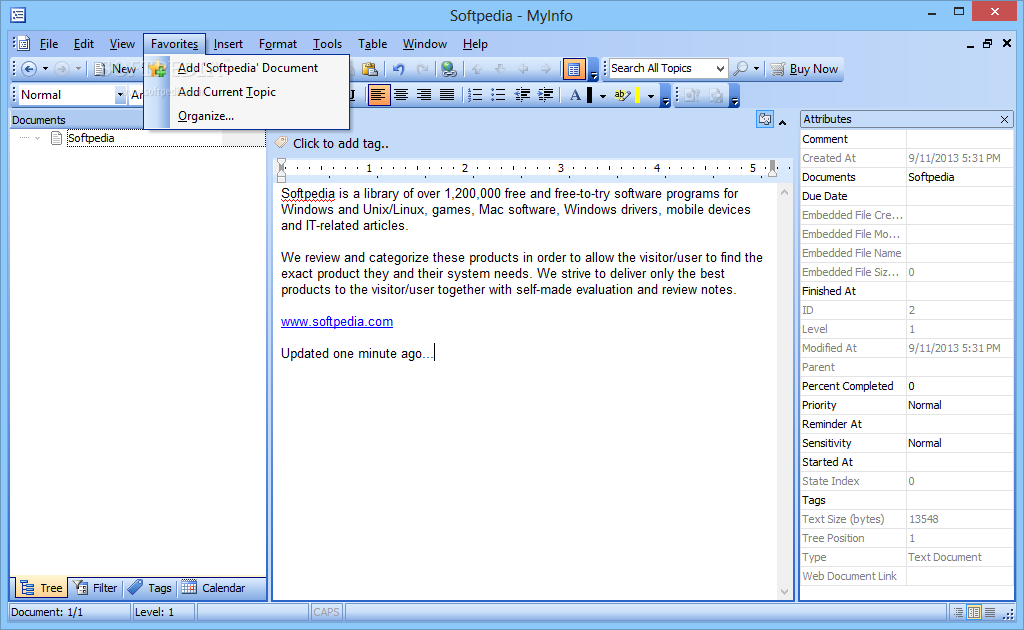Toggle Justify alignment formatting

coord(447,95)
